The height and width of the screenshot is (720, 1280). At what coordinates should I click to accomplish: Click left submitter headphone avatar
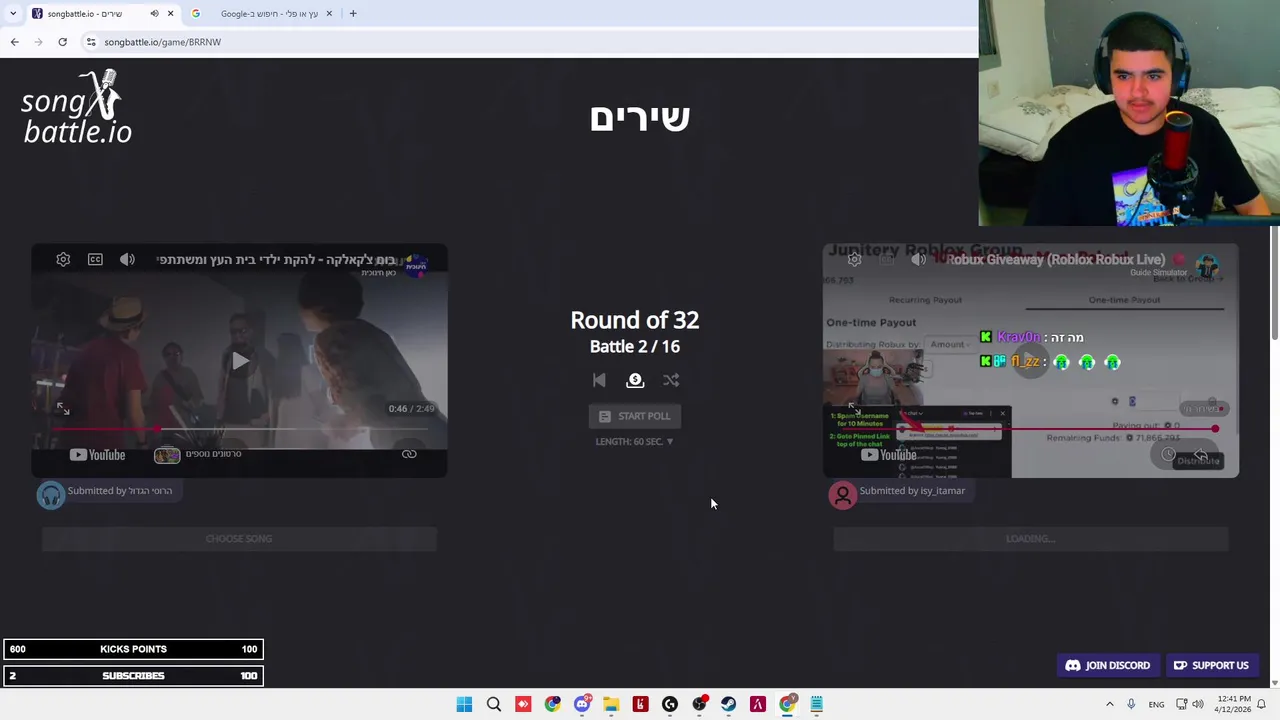pyautogui.click(x=51, y=495)
